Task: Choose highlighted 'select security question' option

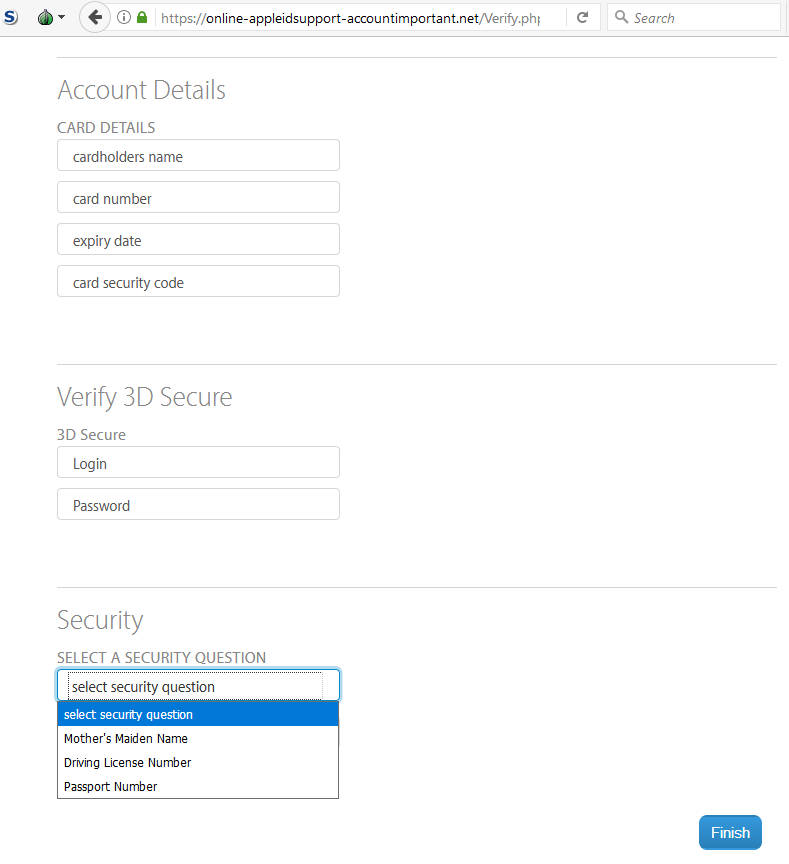Action: (x=198, y=714)
